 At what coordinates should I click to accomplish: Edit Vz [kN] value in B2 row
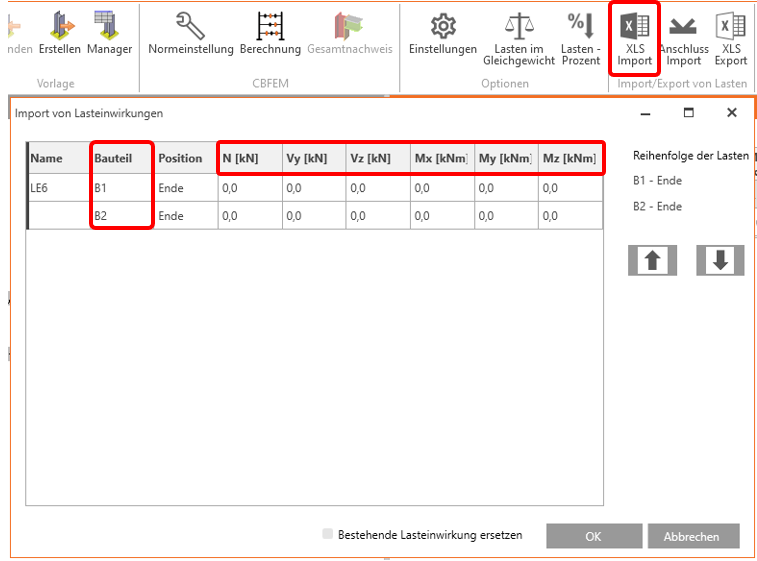click(378, 215)
